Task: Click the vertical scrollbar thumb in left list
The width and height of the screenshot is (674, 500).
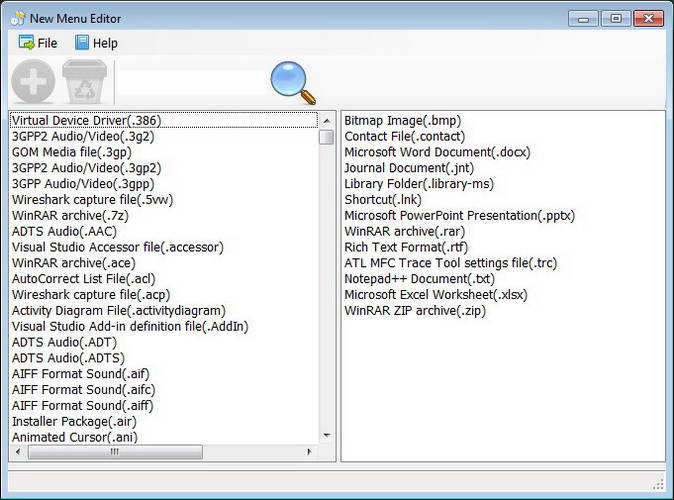Action: (x=327, y=137)
